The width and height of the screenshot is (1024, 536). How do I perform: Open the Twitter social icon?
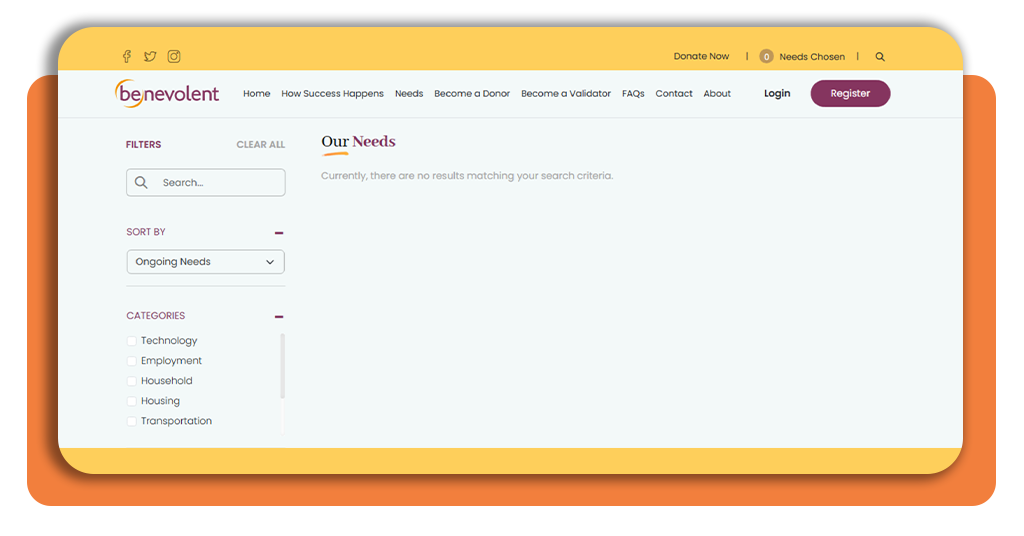pyautogui.click(x=150, y=56)
